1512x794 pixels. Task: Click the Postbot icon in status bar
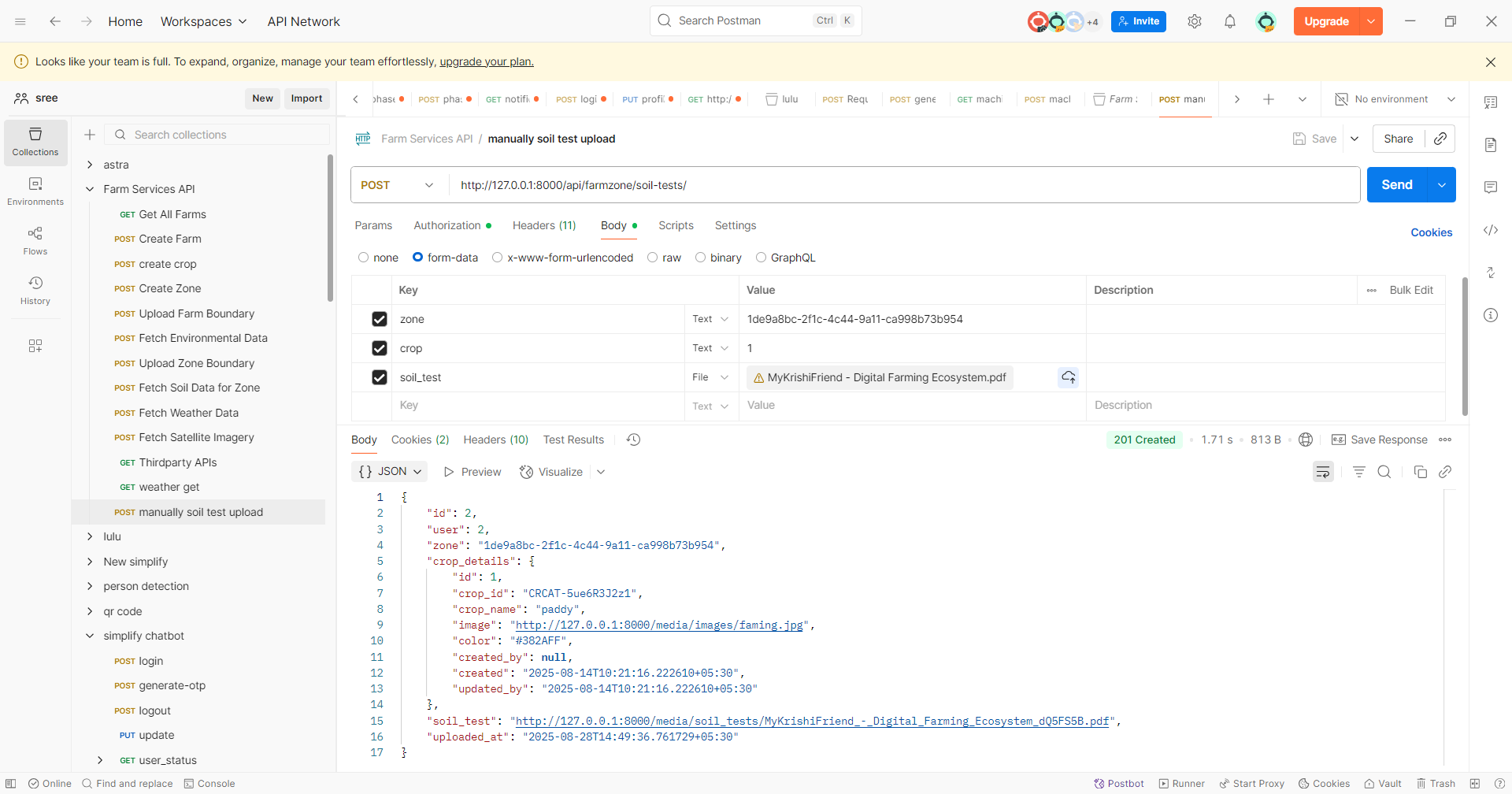pyautogui.click(x=1118, y=783)
